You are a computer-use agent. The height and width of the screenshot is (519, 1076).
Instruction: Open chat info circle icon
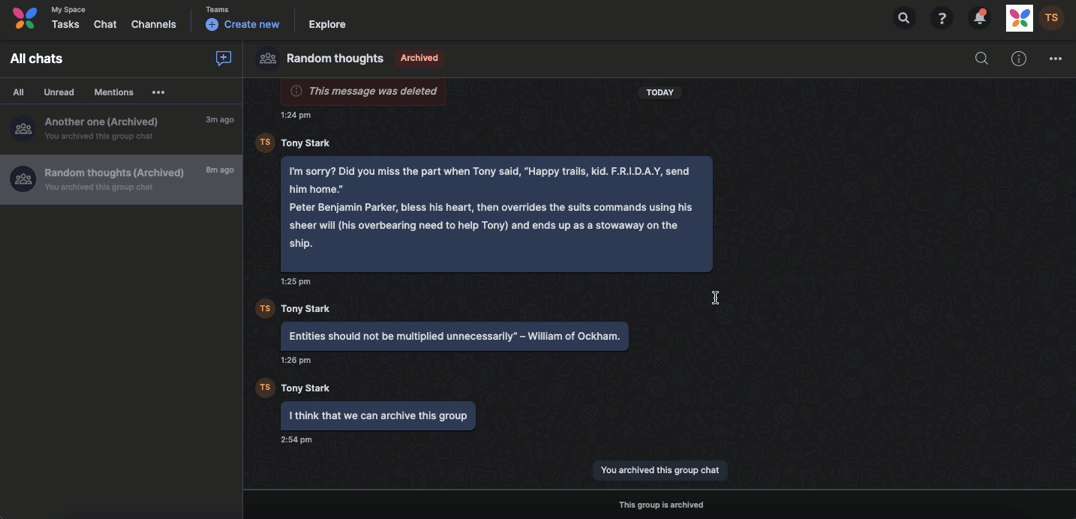pyautogui.click(x=1018, y=58)
